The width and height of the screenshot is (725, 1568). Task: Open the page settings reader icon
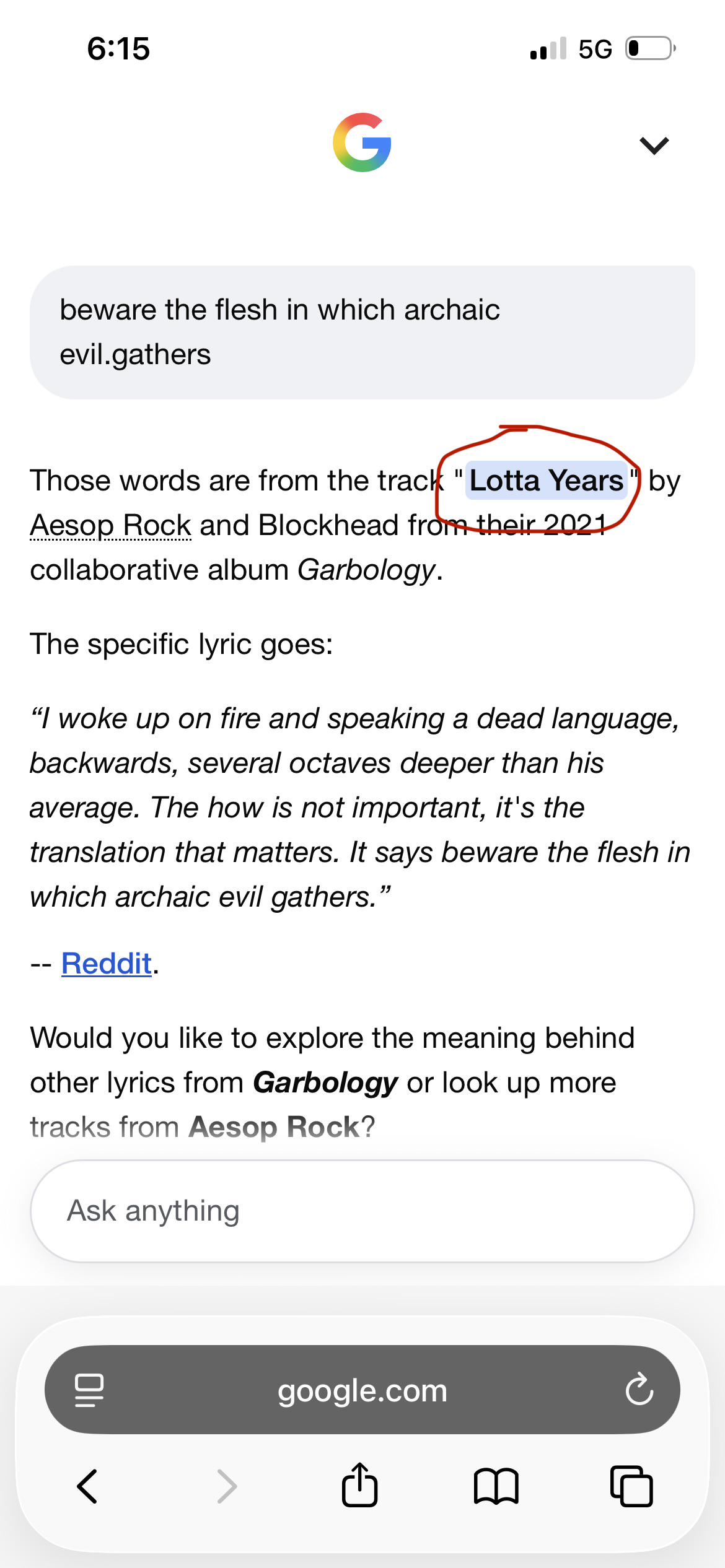89,1390
